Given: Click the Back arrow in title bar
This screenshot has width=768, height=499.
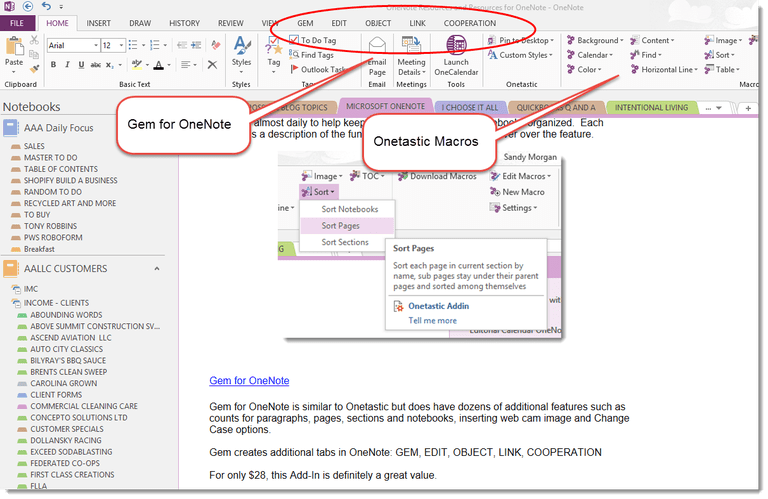Looking at the screenshot, I should (28, 6).
